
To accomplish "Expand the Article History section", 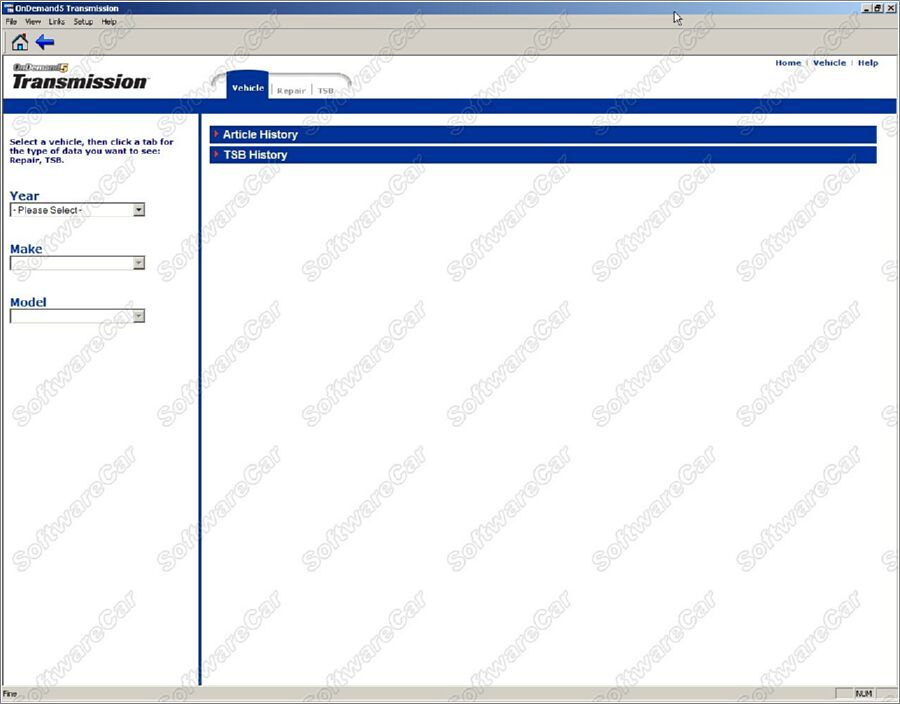I will pos(259,135).
